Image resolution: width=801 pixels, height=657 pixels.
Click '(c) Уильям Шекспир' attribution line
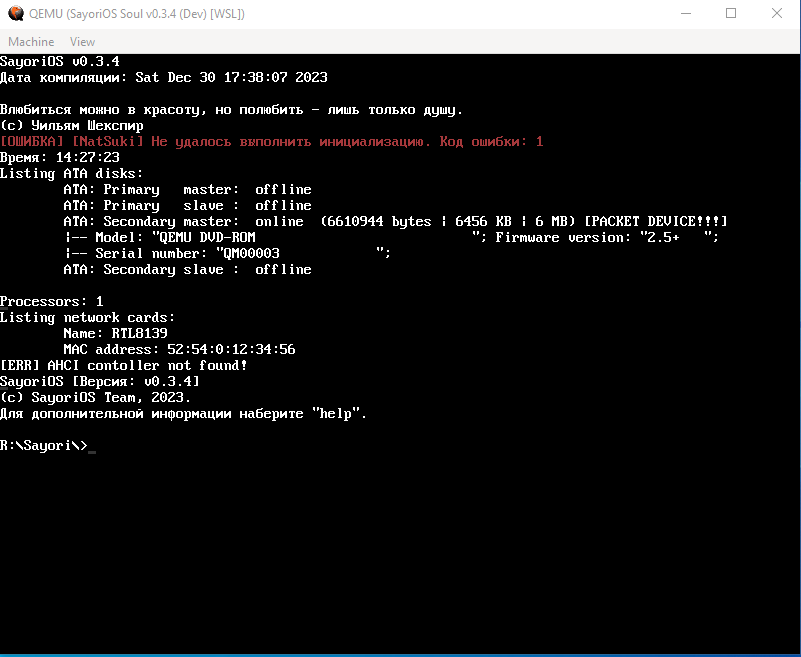point(72,126)
